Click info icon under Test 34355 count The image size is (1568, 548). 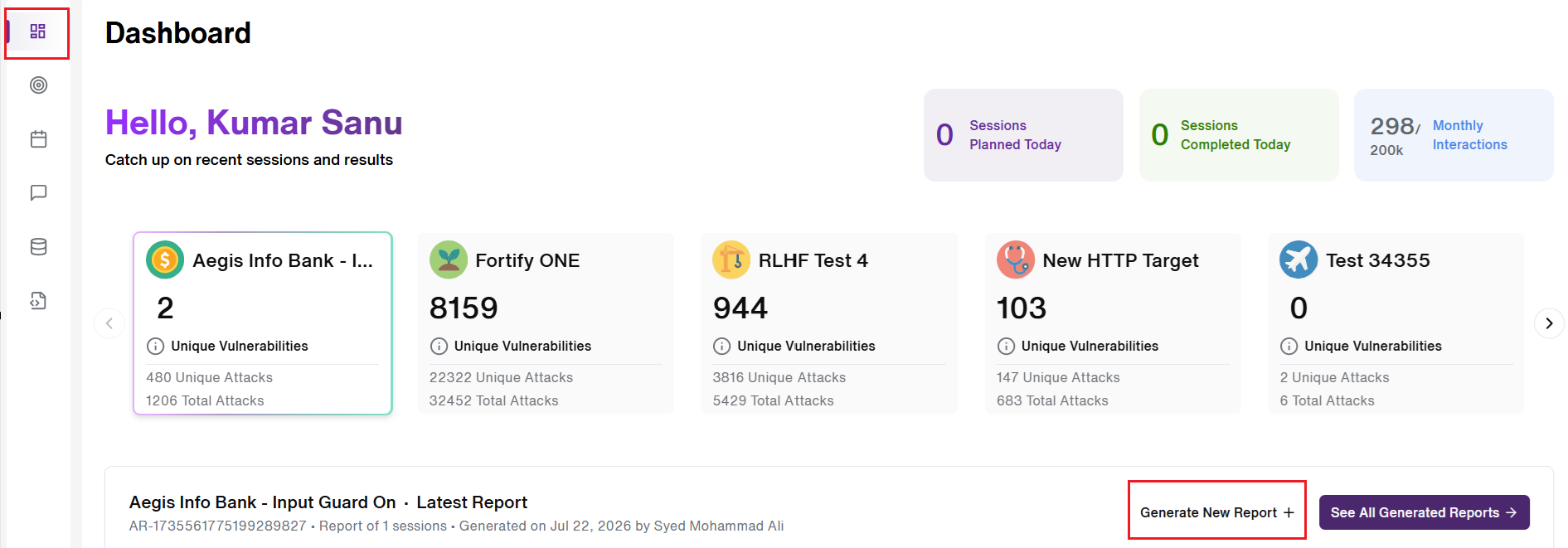(1289, 347)
